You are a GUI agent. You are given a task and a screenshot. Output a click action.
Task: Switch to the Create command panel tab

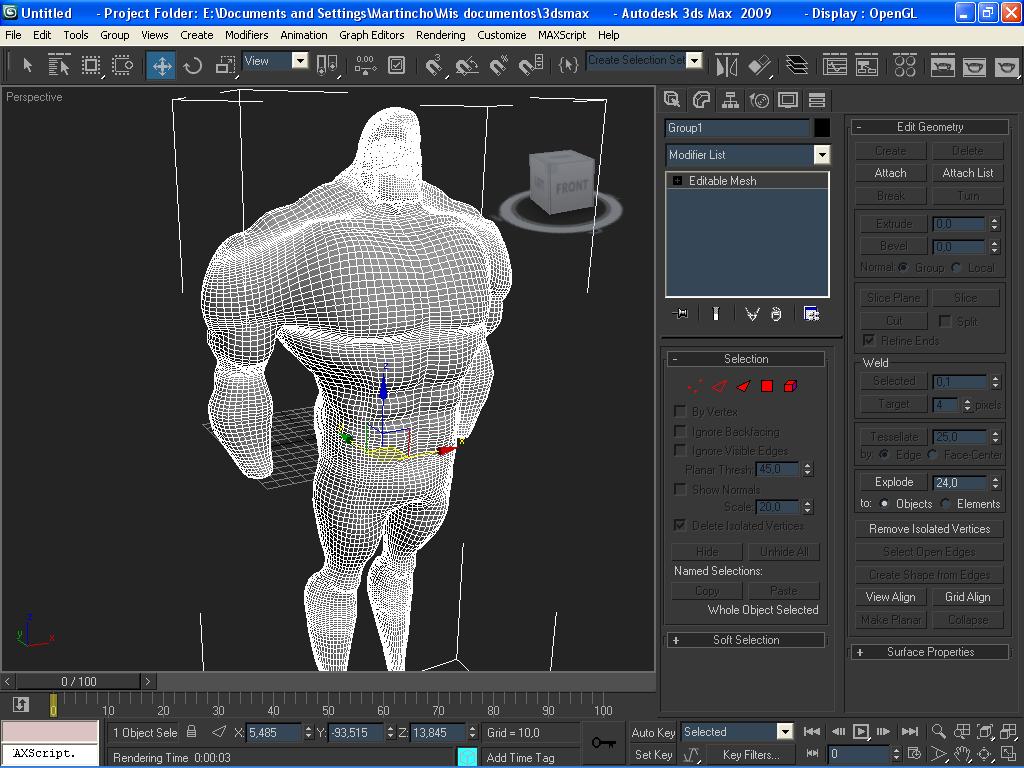click(671, 99)
